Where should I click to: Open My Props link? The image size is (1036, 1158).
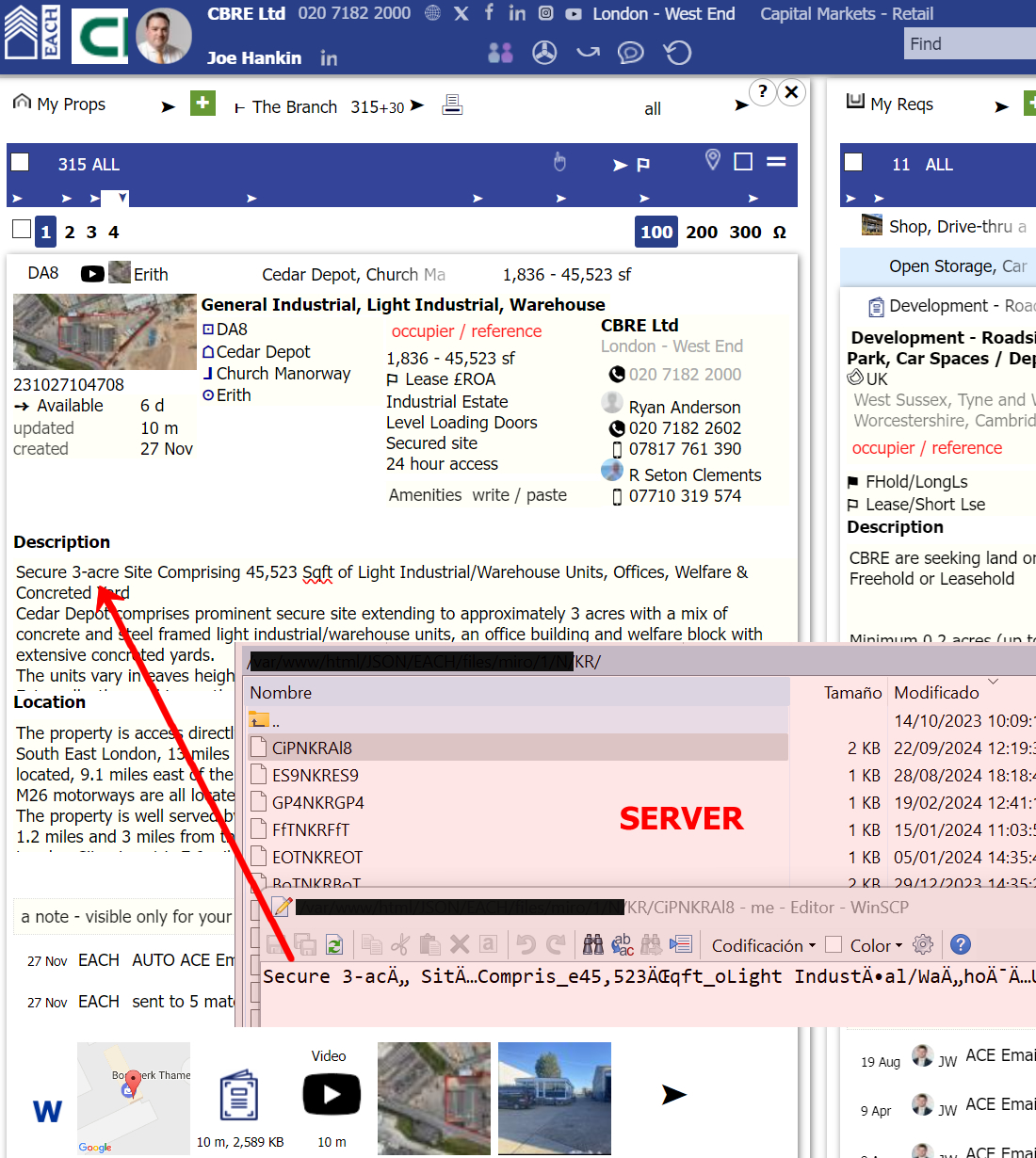click(71, 105)
